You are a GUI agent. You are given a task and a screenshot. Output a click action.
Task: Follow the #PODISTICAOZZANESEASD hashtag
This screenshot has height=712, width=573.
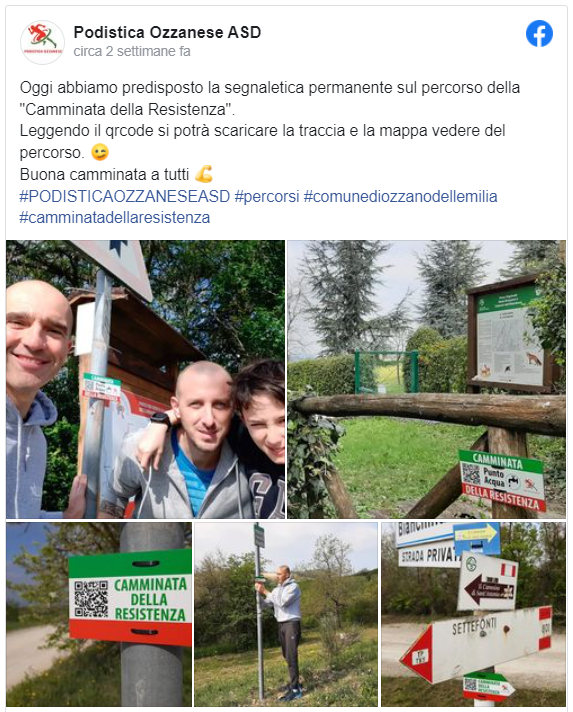tap(125, 196)
